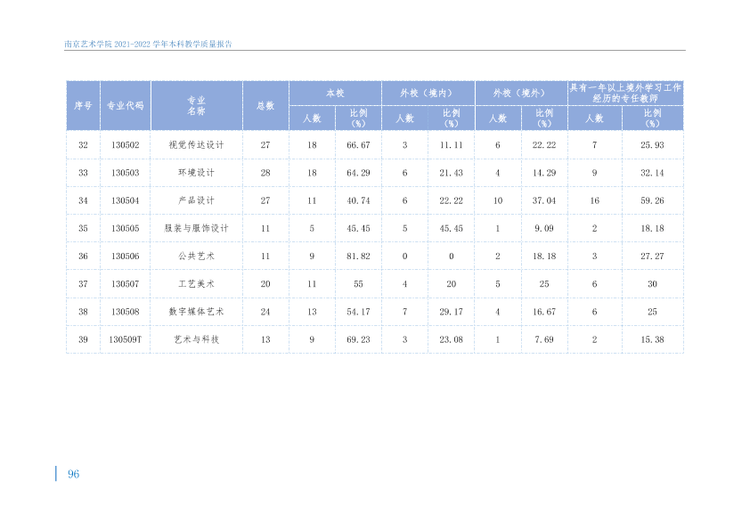Click the 59.26 percentage cell
Screen dimensions: 750x530
[652, 200]
